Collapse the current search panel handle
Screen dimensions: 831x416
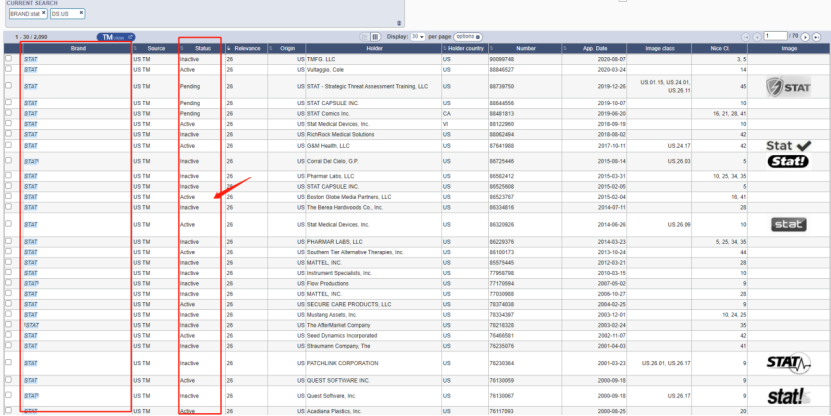(x=399, y=23)
